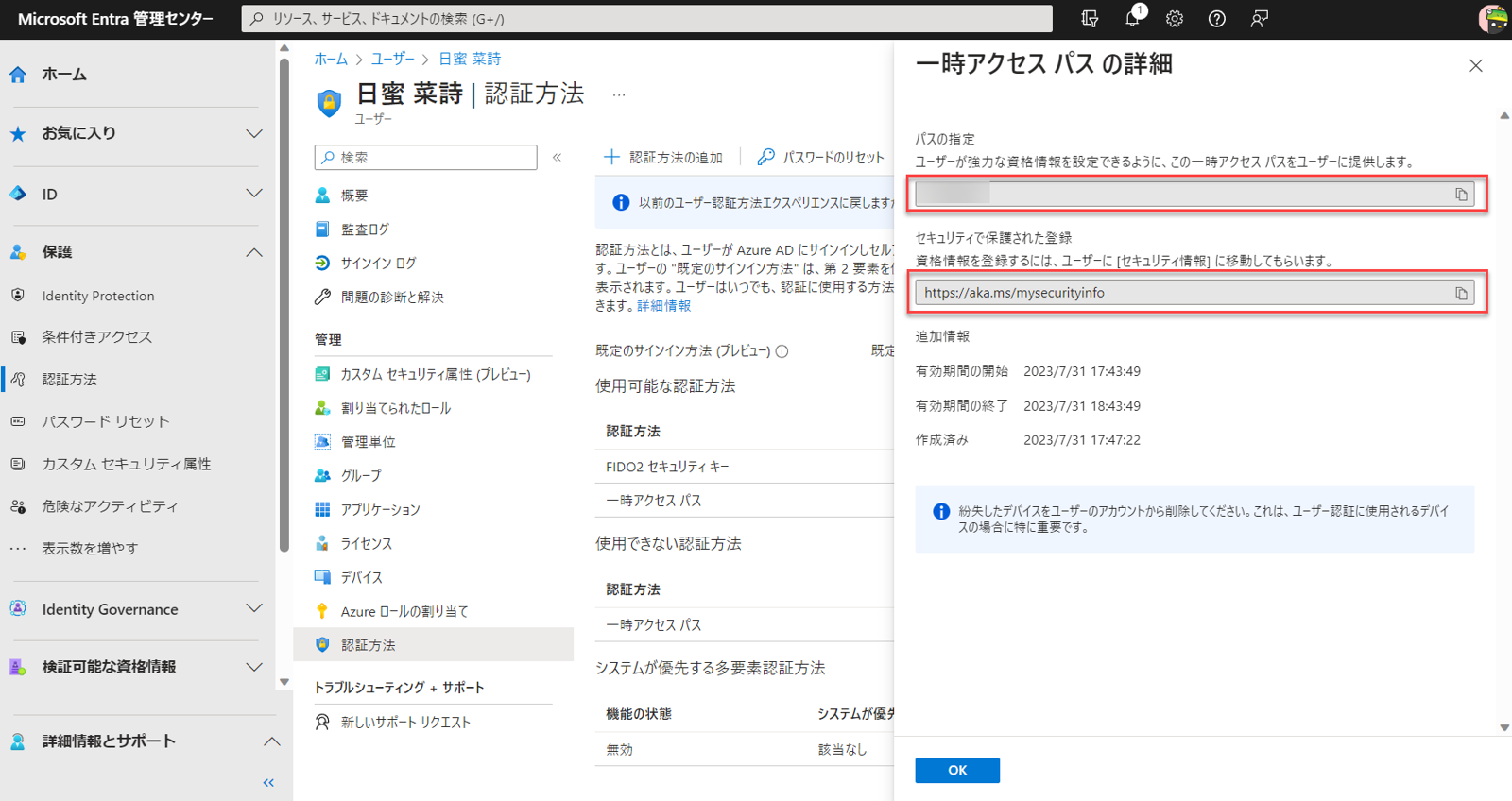
Task: Open 割り当てられたロール
Action: point(396,408)
